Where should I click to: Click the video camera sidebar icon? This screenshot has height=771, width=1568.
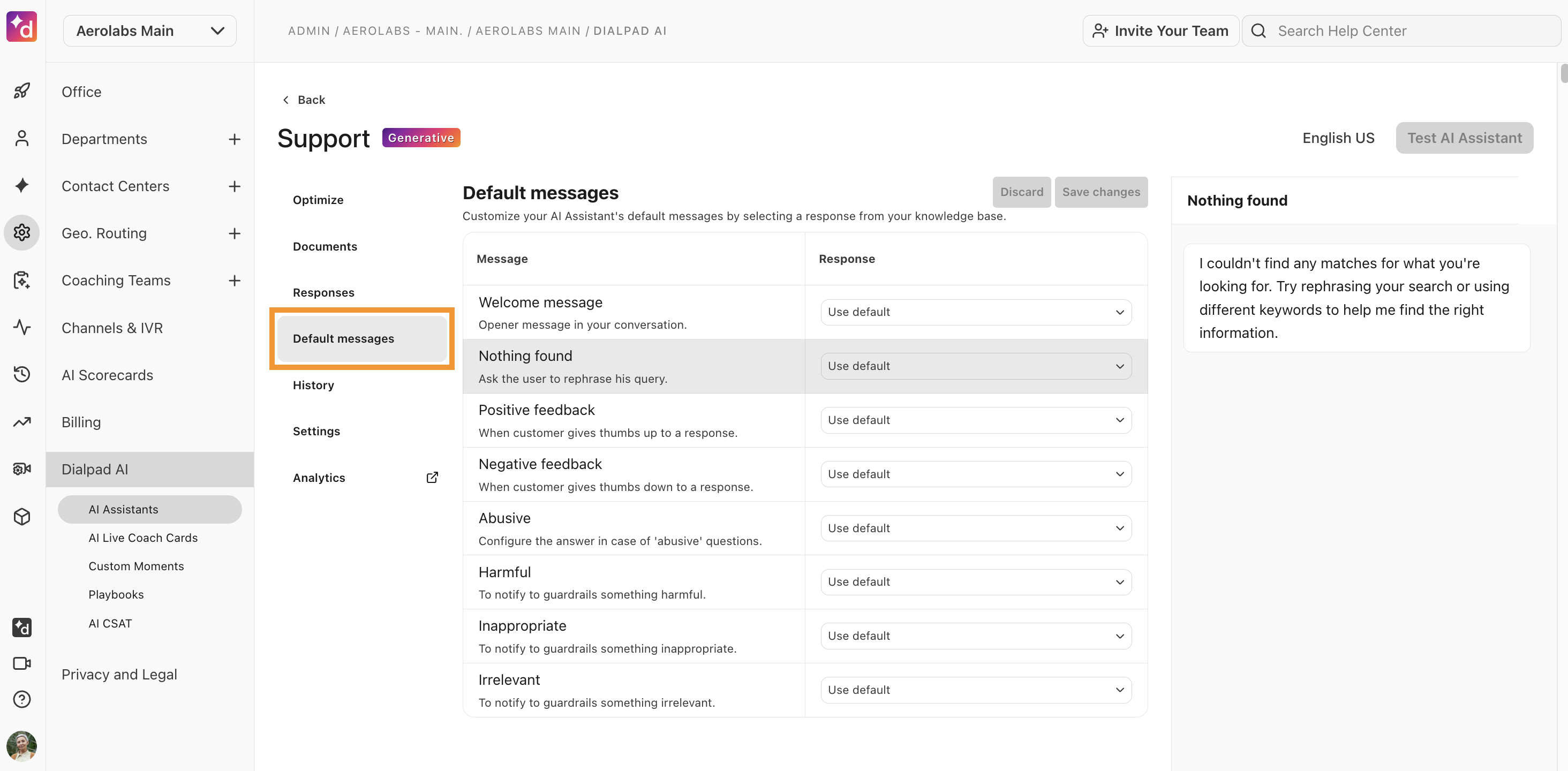tap(22, 663)
